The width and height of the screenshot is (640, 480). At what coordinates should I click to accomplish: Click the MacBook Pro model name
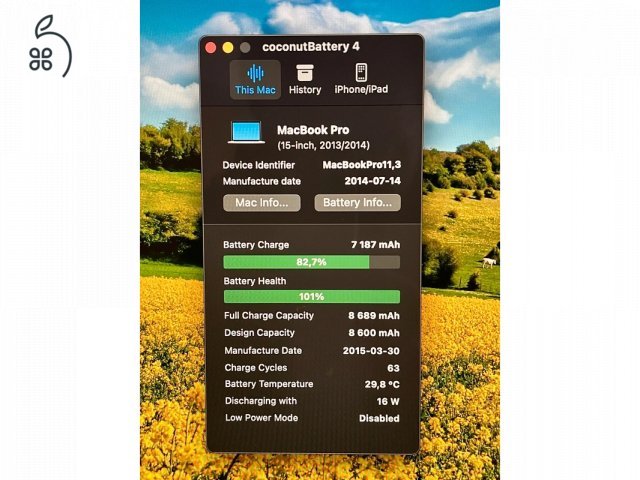coord(313,130)
